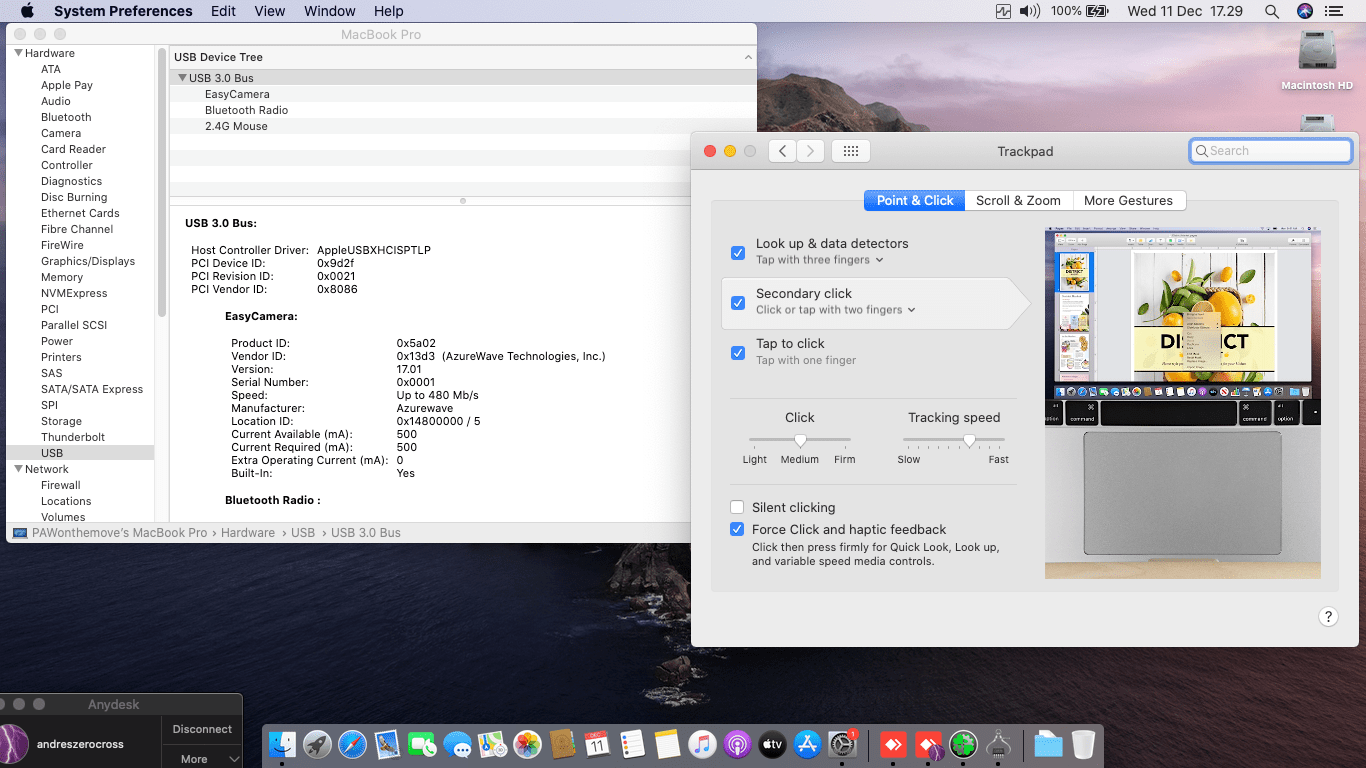Disable the Tap to click checkbox
This screenshot has width=1366, height=768.
[738, 352]
